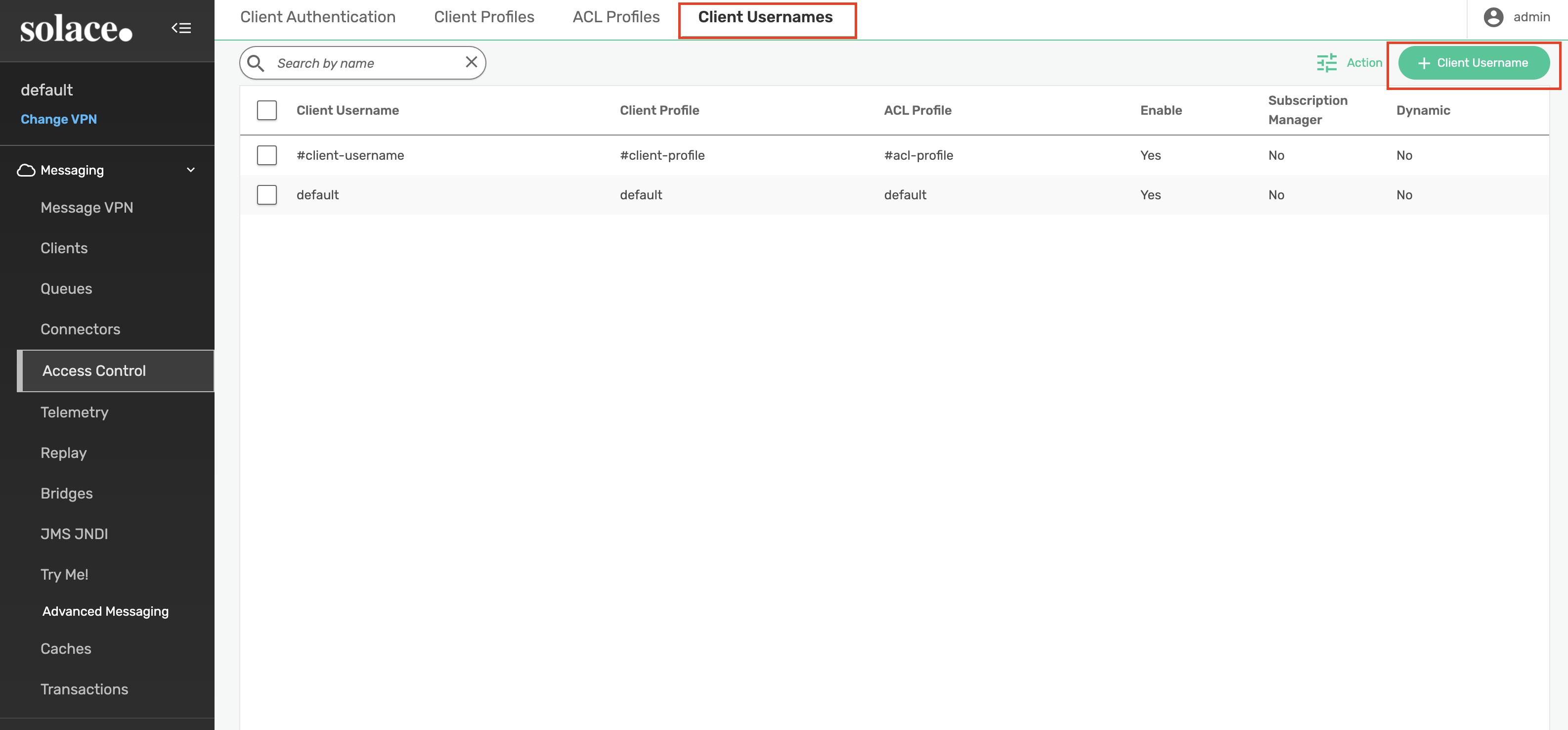Check the #client-username row checkbox
Viewport: 1568px width, 730px height.
click(x=266, y=155)
